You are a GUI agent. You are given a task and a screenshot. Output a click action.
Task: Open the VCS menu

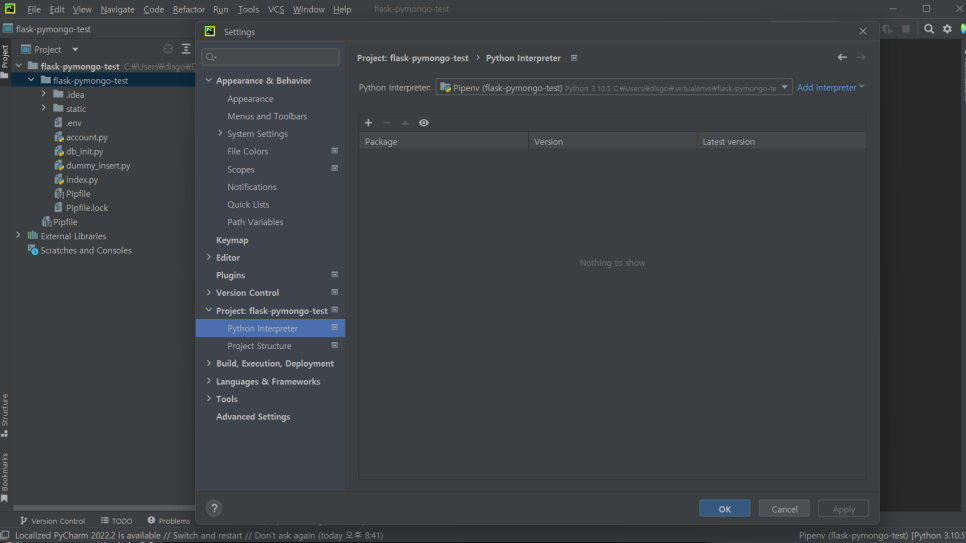[x=275, y=9]
